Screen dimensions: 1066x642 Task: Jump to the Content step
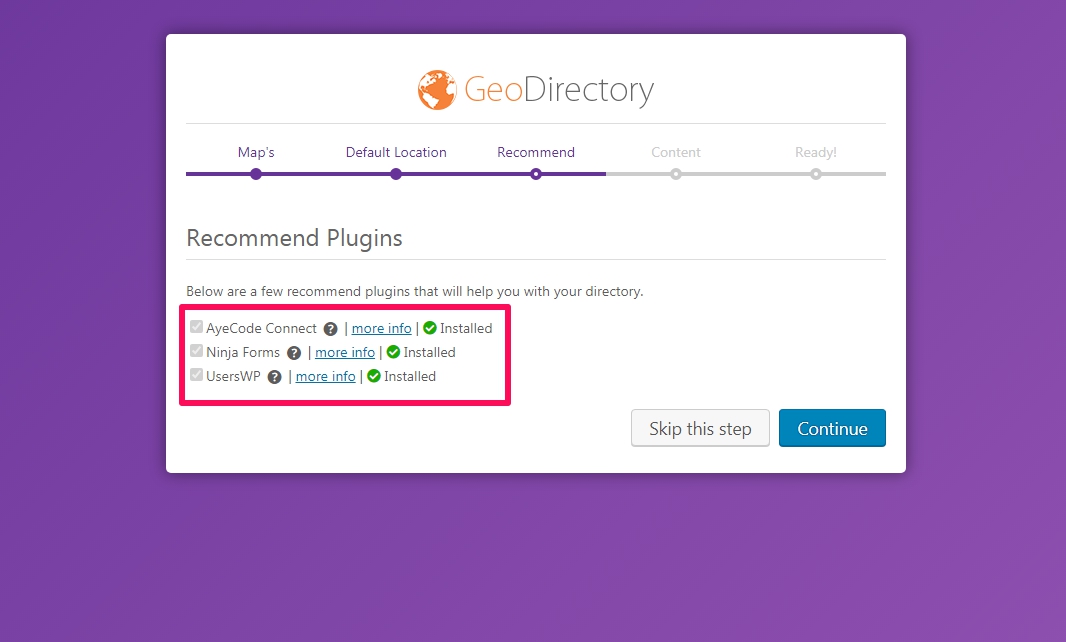[676, 152]
